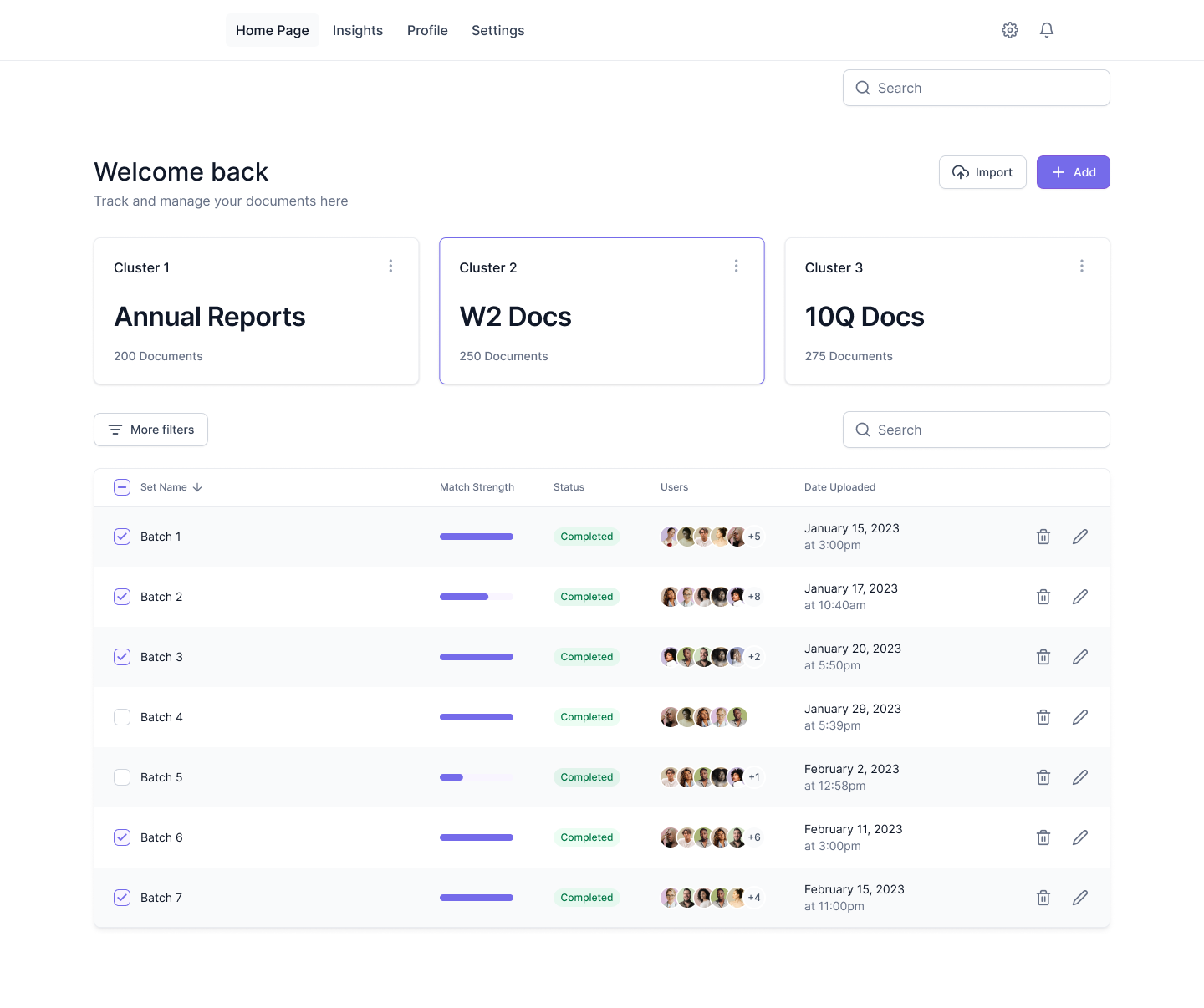Viewport: 1204px width, 1008px height.
Task: Toggle the select-all header checkbox
Action: [122, 487]
